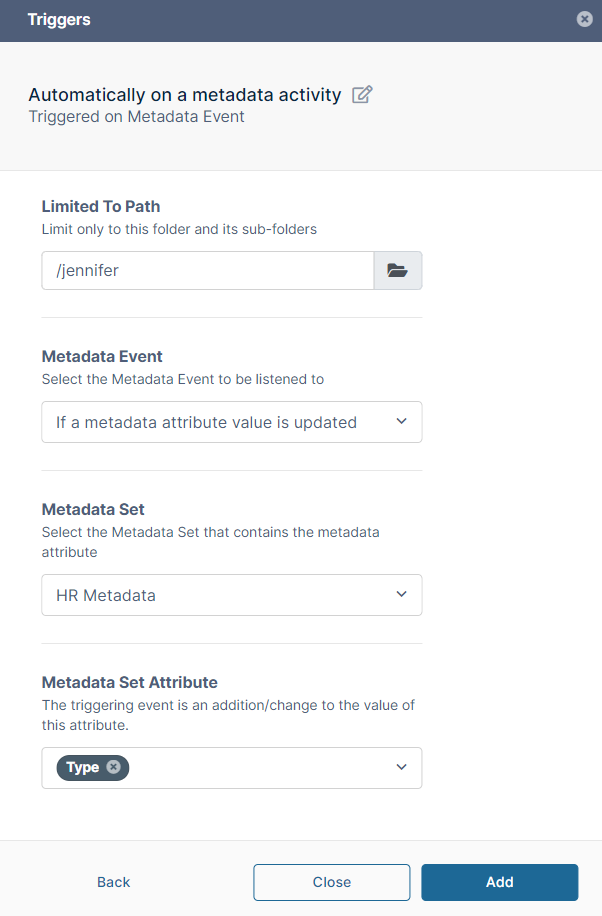Expand the Metadata Set Attribute selector
The image size is (602, 916).
(x=260, y=768)
